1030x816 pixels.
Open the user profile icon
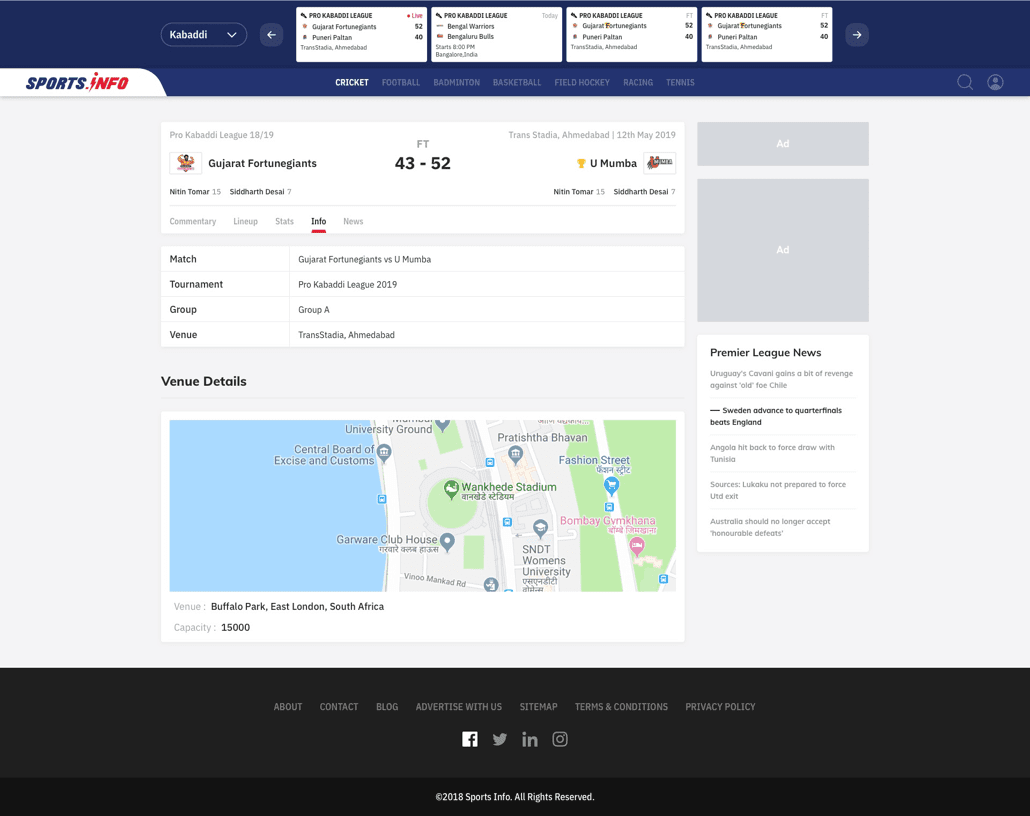coord(995,82)
